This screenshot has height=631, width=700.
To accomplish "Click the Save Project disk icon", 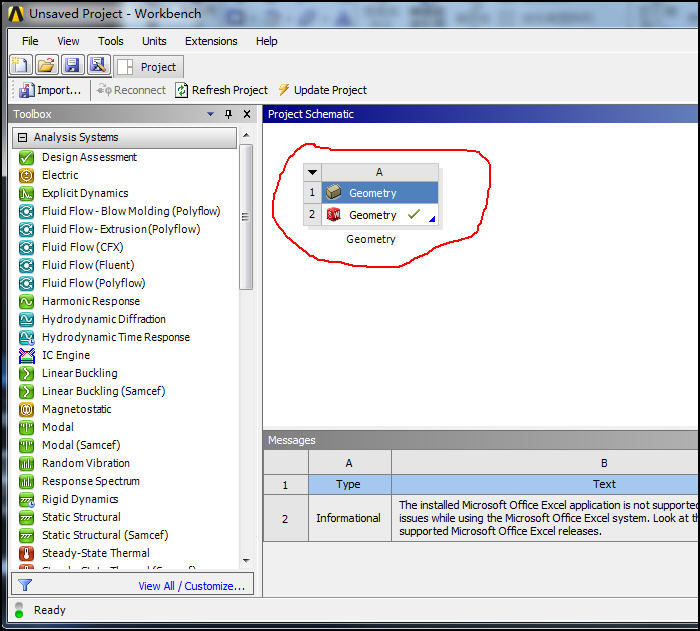I will [x=71, y=66].
